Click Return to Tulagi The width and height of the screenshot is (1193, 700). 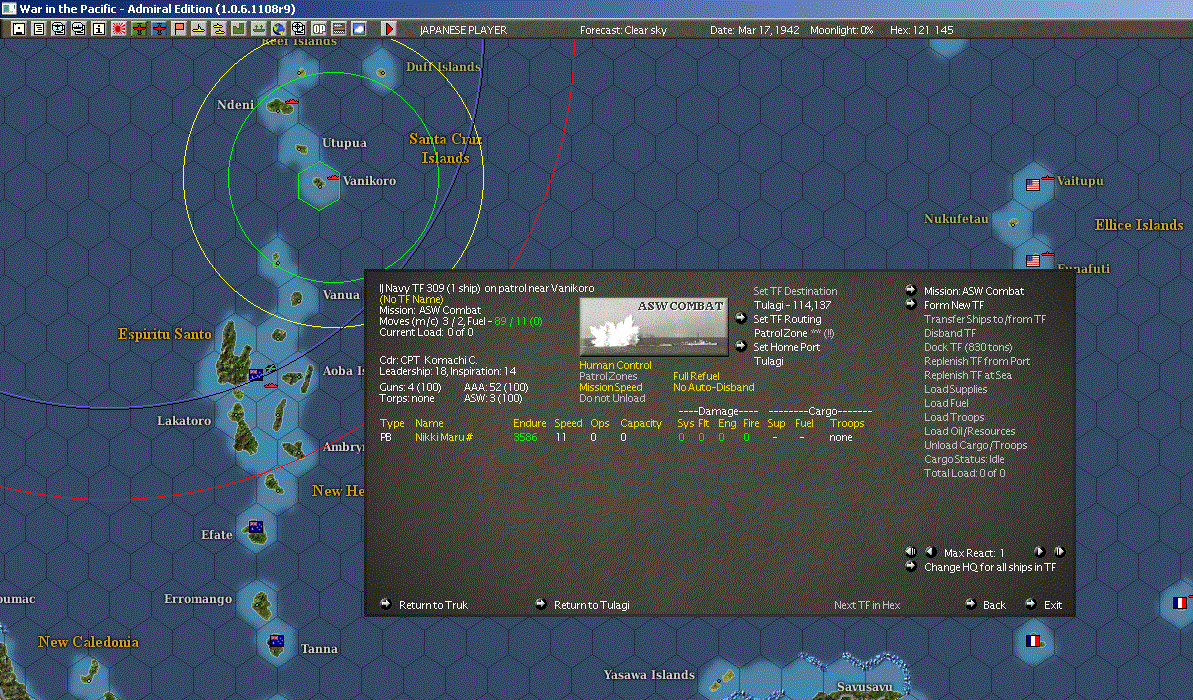591,605
